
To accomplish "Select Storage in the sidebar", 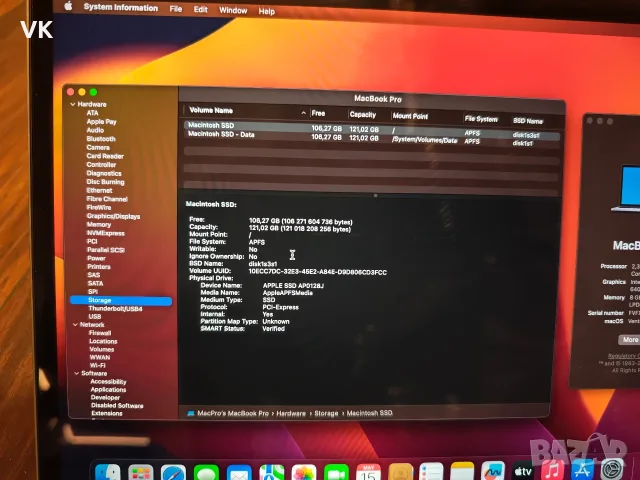I will point(121,300).
